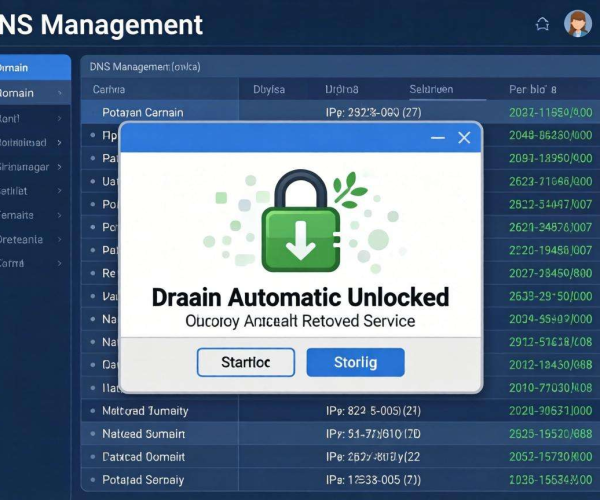Select the Potaran Carnain row
600x500 pixels.
point(341,112)
